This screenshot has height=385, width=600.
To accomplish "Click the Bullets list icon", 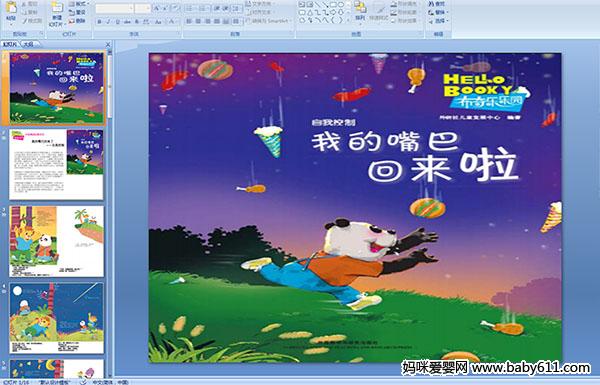I will [190, 8].
